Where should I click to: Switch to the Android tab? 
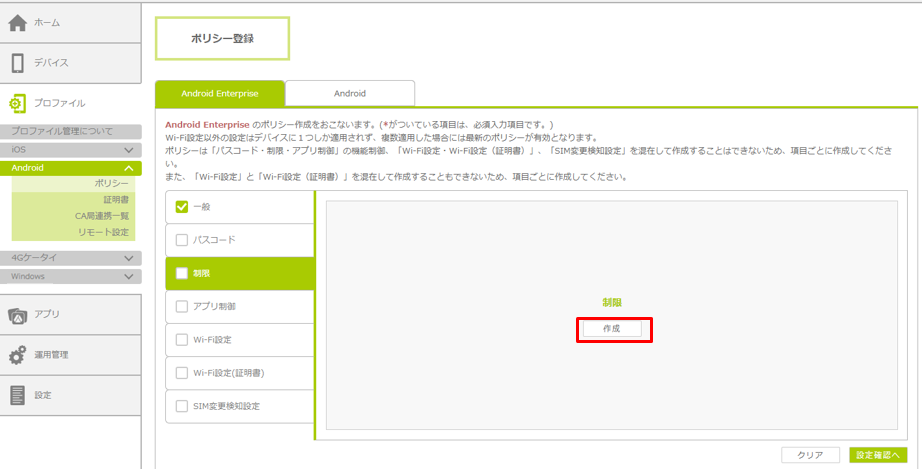(x=349, y=94)
